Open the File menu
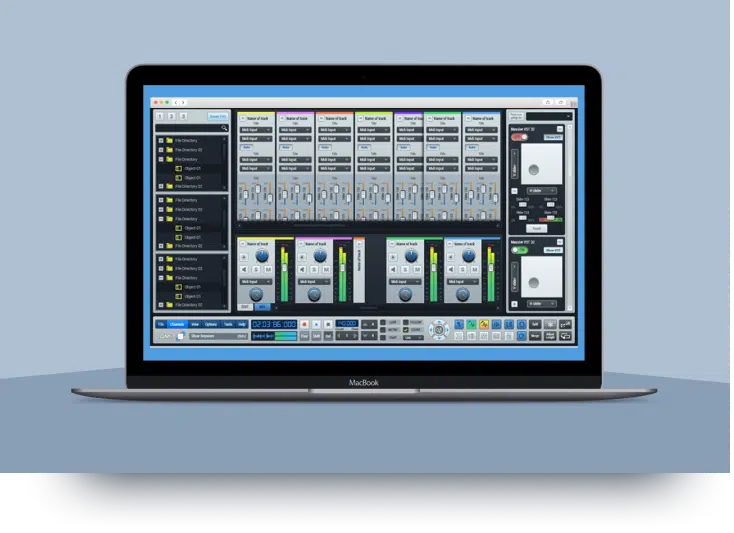This screenshot has width=734, height=533. (159, 324)
